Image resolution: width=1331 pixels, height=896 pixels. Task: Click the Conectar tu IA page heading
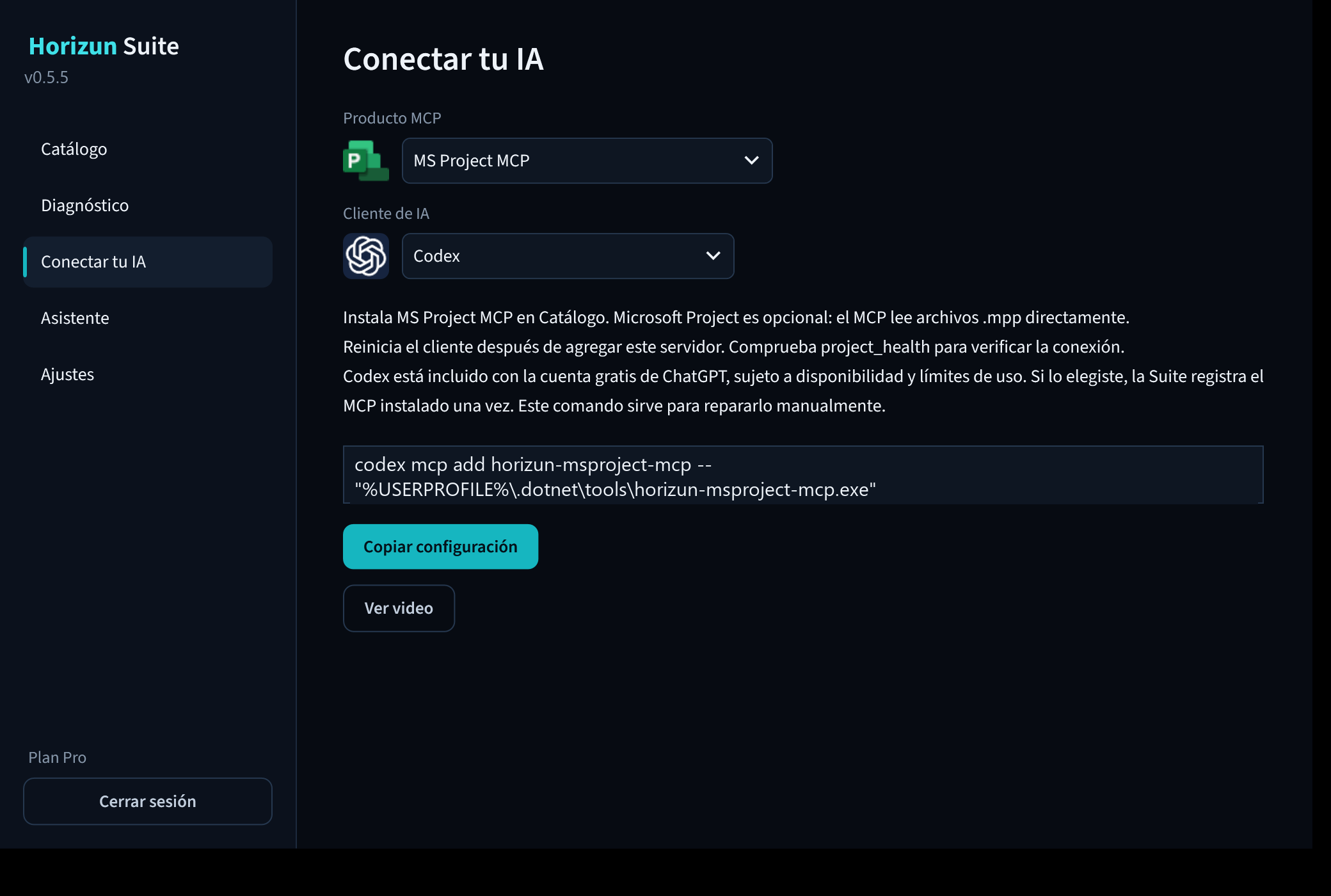pyautogui.click(x=443, y=59)
